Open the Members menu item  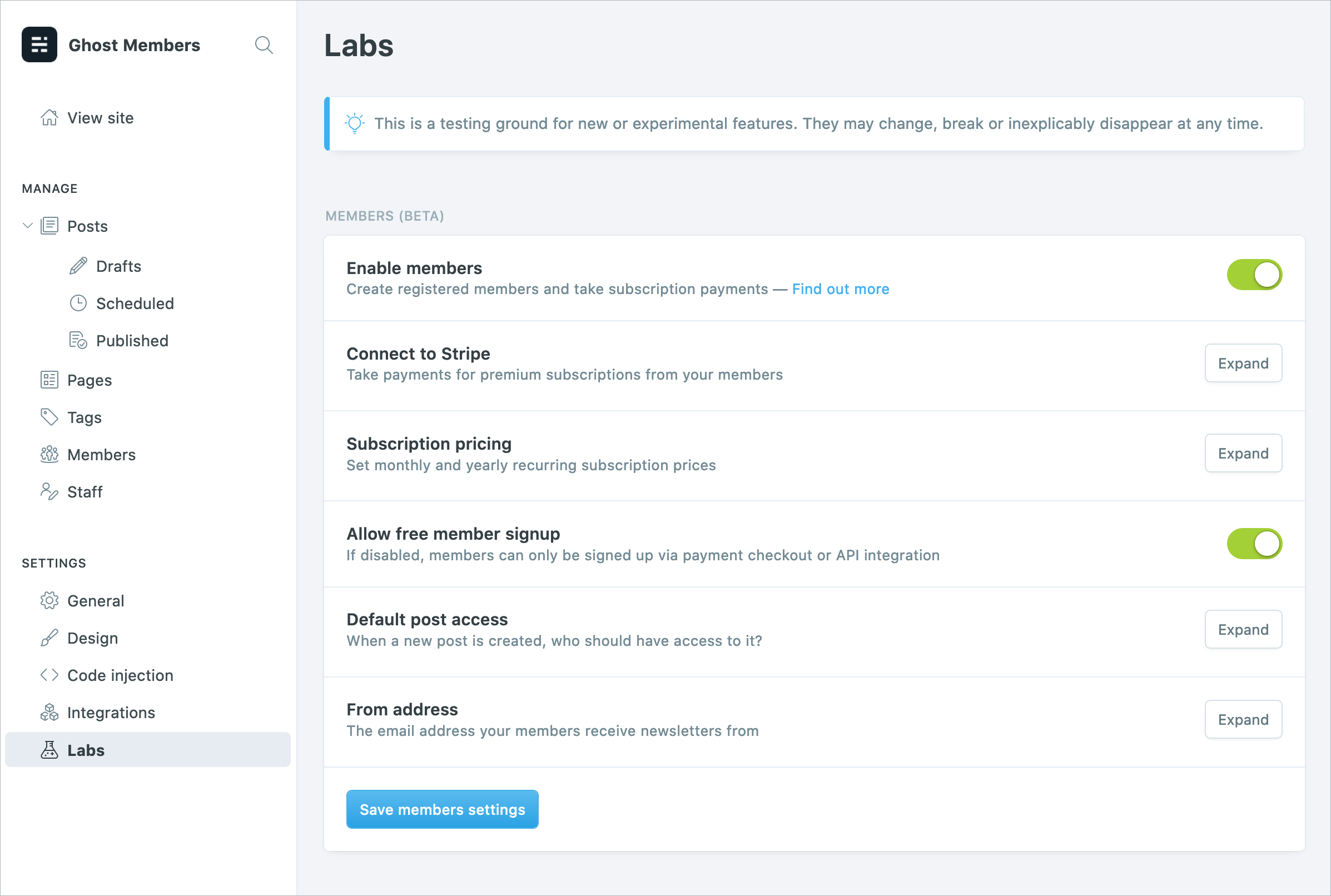click(101, 455)
